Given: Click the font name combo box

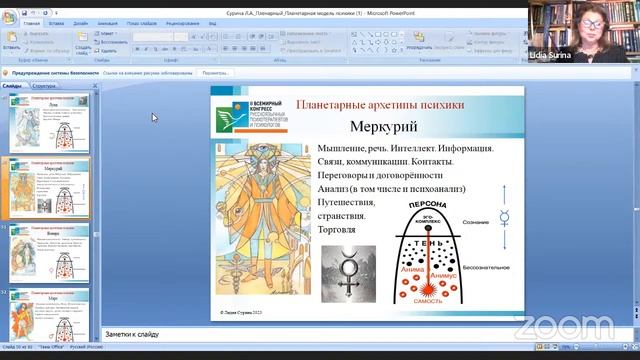Looking at the screenshot, I should click(153, 37).
